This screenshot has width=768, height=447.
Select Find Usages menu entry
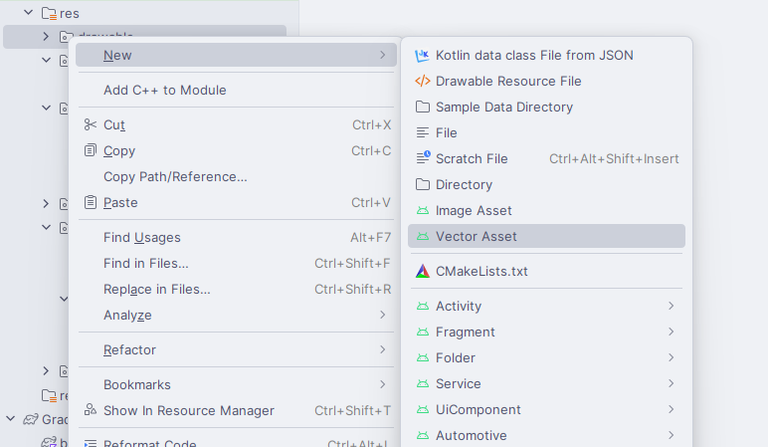click(142, 237)
